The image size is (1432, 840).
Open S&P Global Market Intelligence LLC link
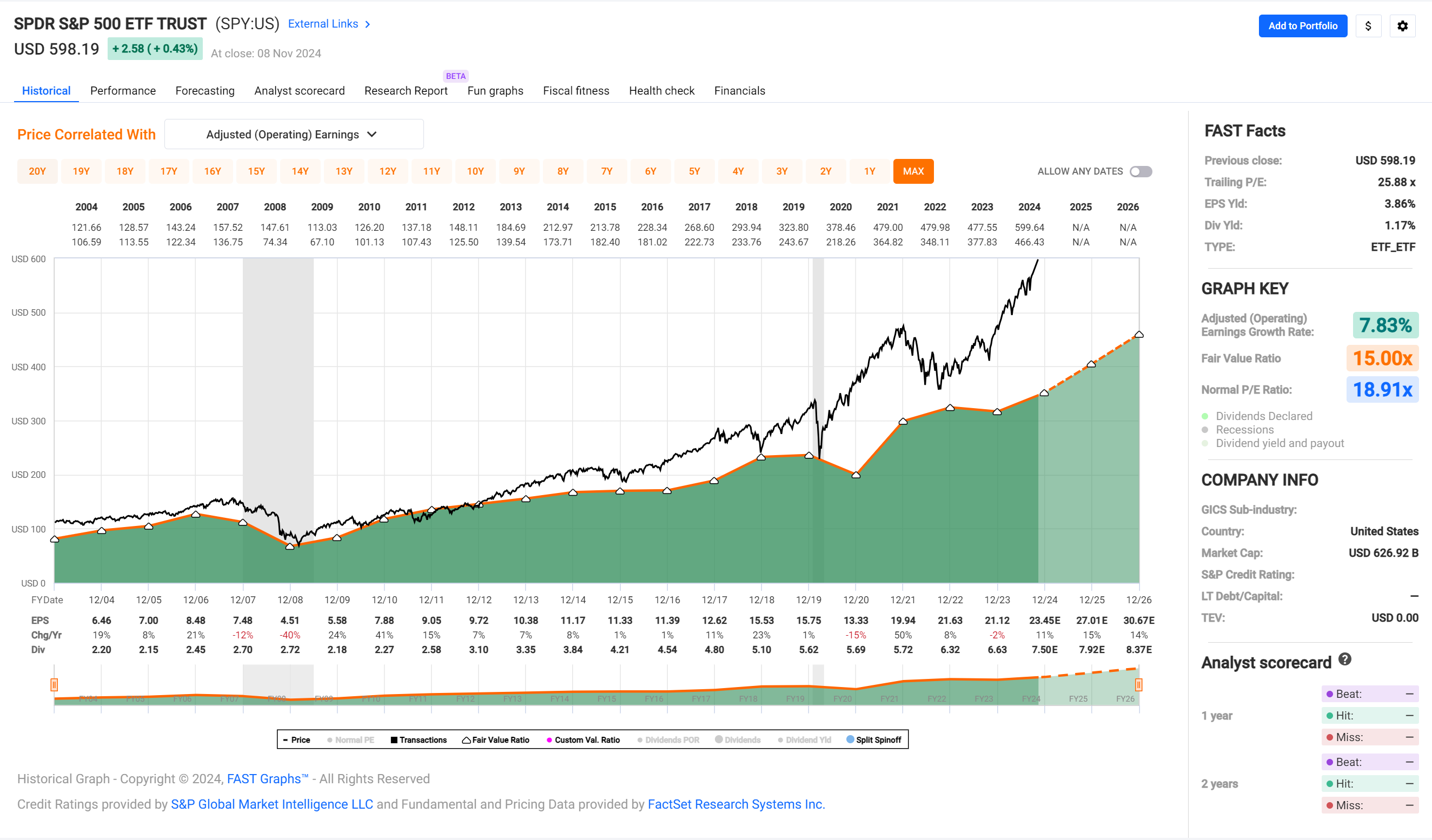[272, 804]
